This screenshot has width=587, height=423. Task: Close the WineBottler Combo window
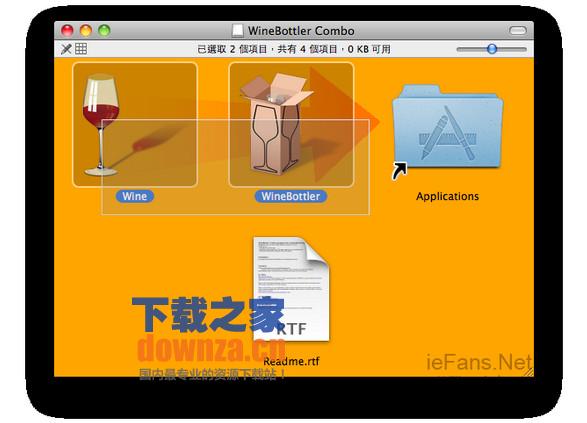pyautogui.click(x=67, y=30)
